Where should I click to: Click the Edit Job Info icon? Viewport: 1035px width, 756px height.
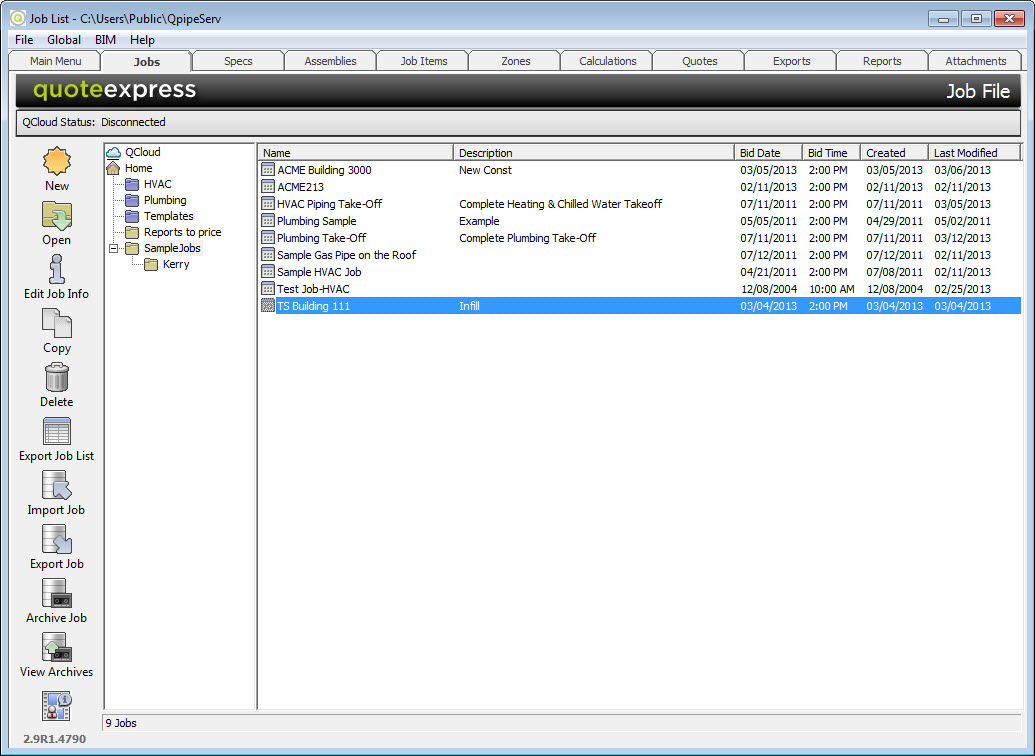tap(57, 270)
